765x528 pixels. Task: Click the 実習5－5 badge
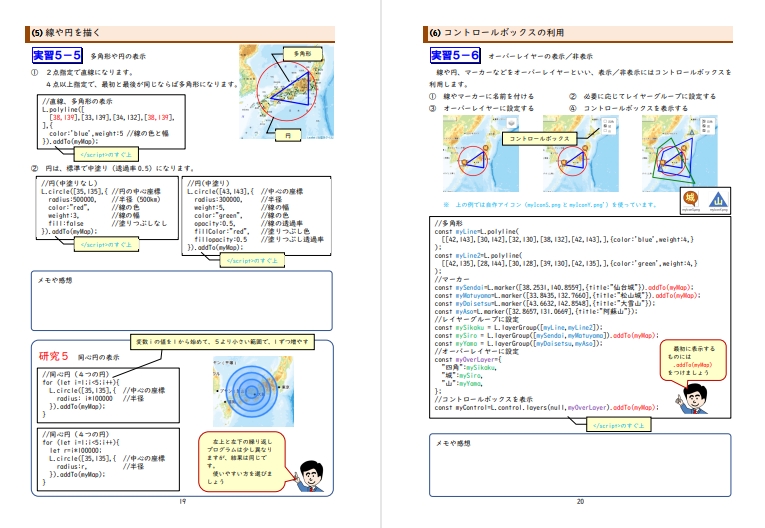pyautogui.click(x=57, y=55)
